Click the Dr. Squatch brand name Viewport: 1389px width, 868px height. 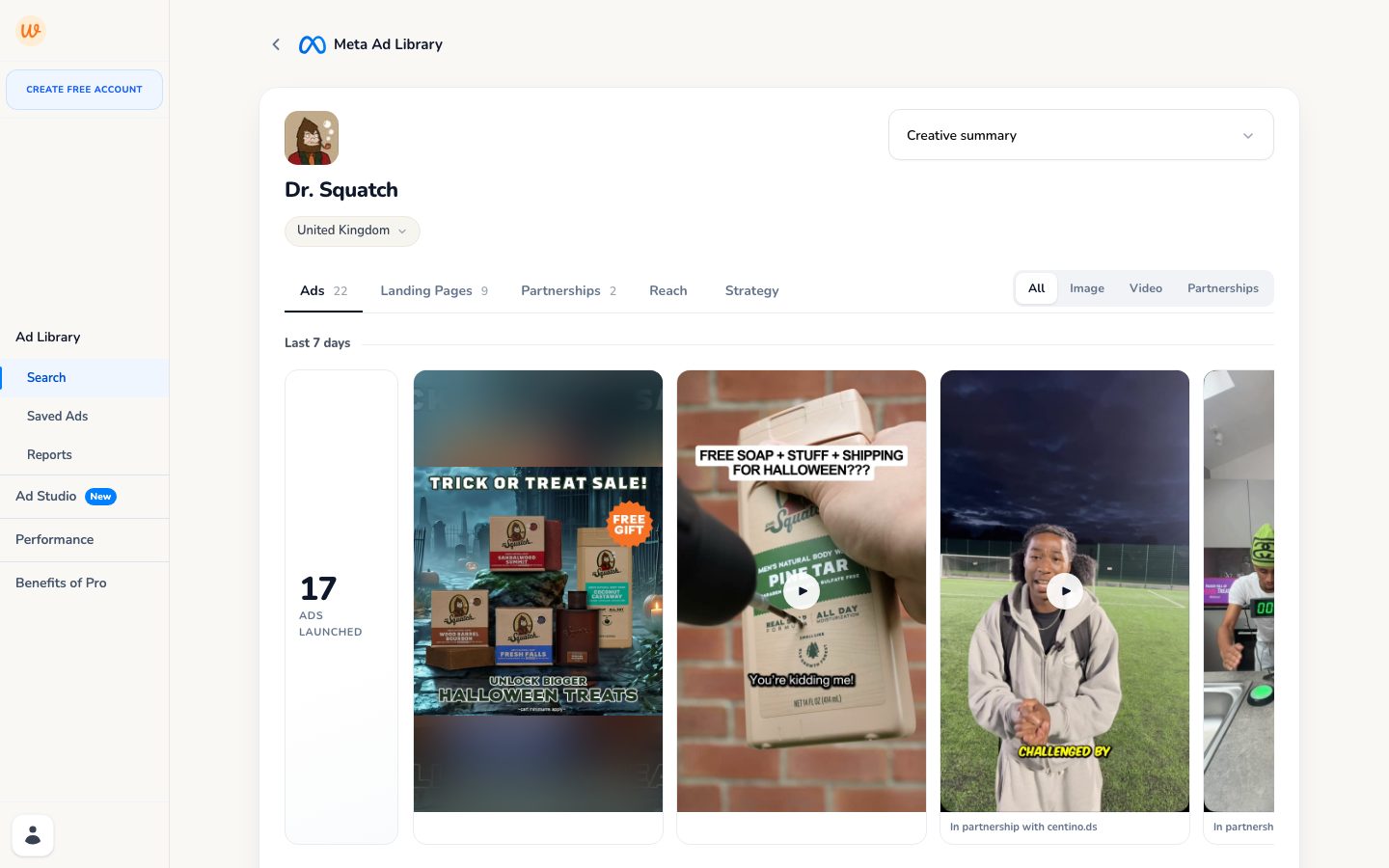click(x=341, y=190)
